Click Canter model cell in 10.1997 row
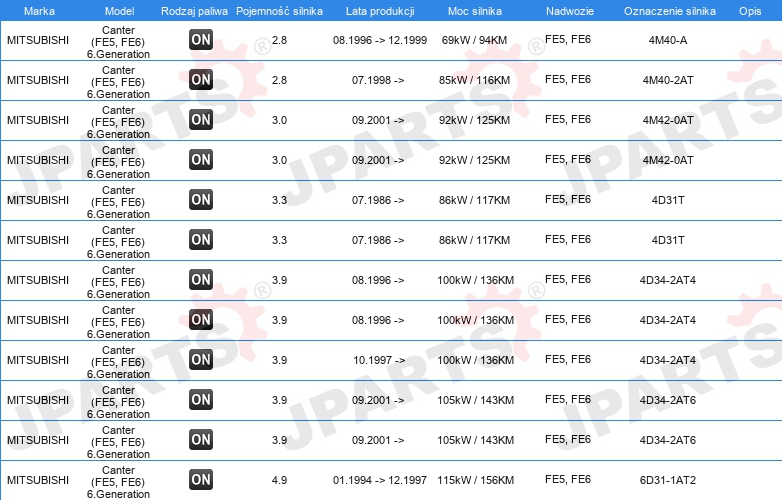 (x=118, y=362)
